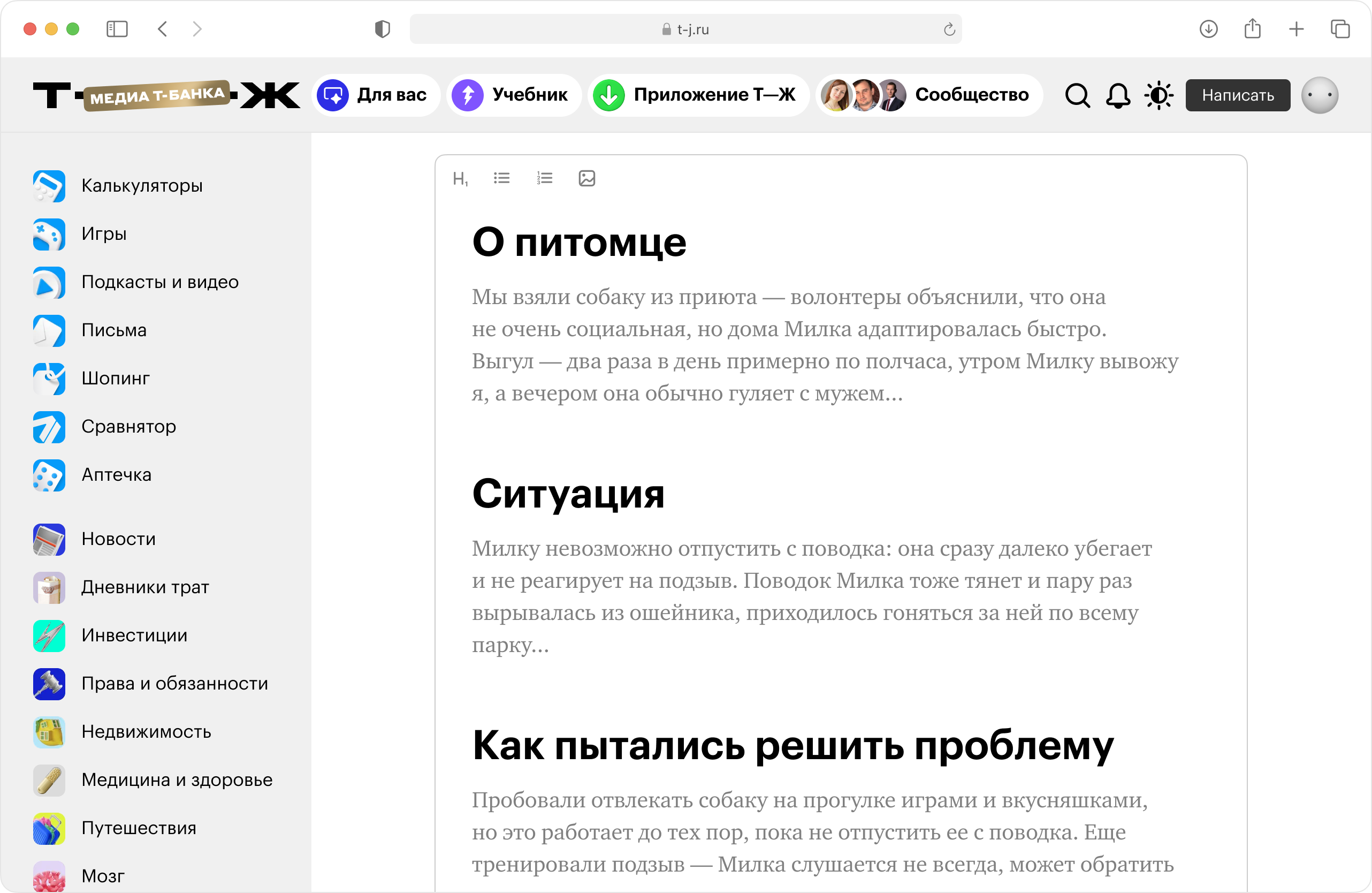Viewport: 1372px width, 893px height.
Task: Apply bulleted list formatting in editor
Action: tap(501, 178)
